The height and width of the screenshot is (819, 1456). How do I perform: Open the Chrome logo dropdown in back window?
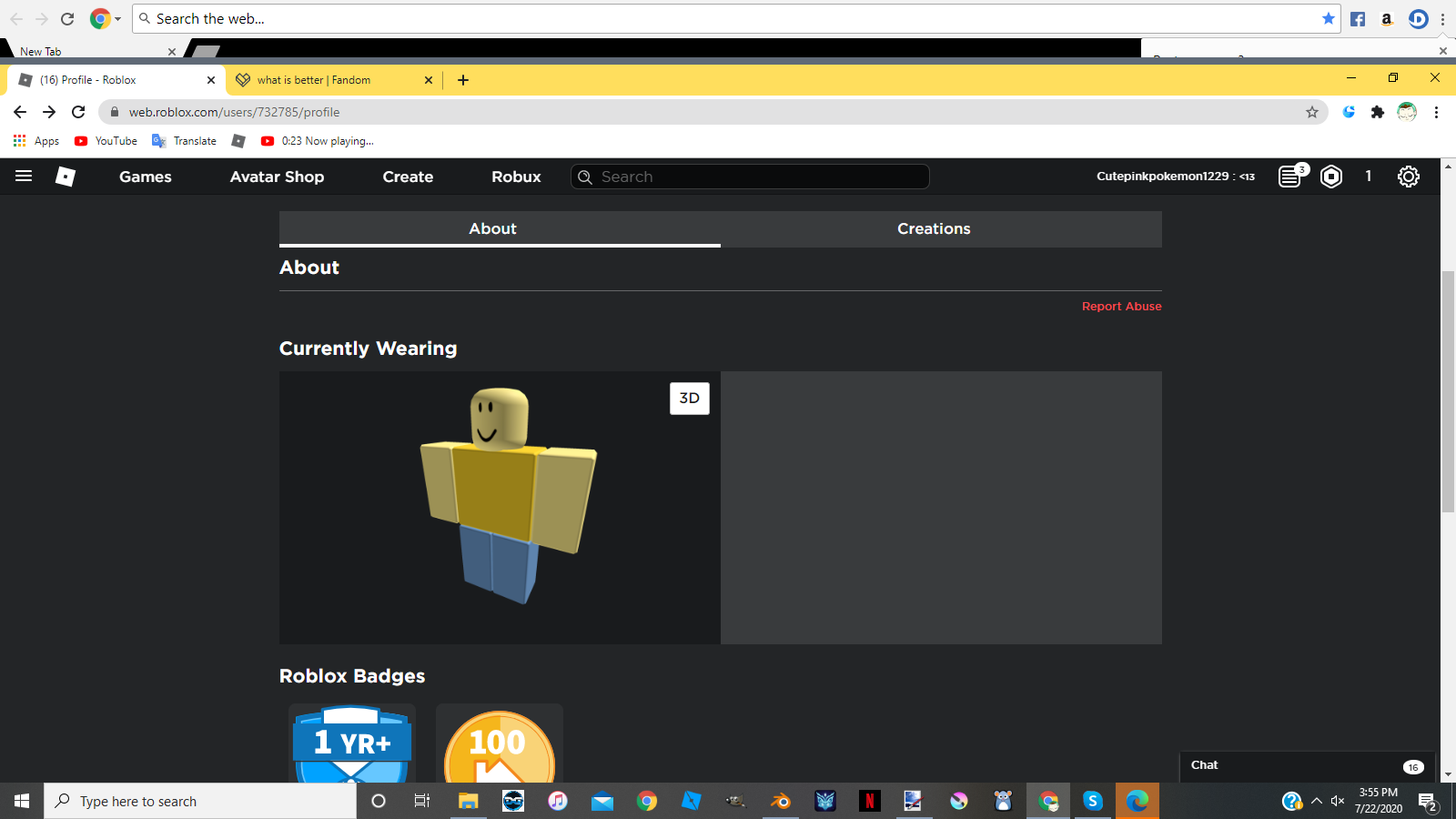106,19
